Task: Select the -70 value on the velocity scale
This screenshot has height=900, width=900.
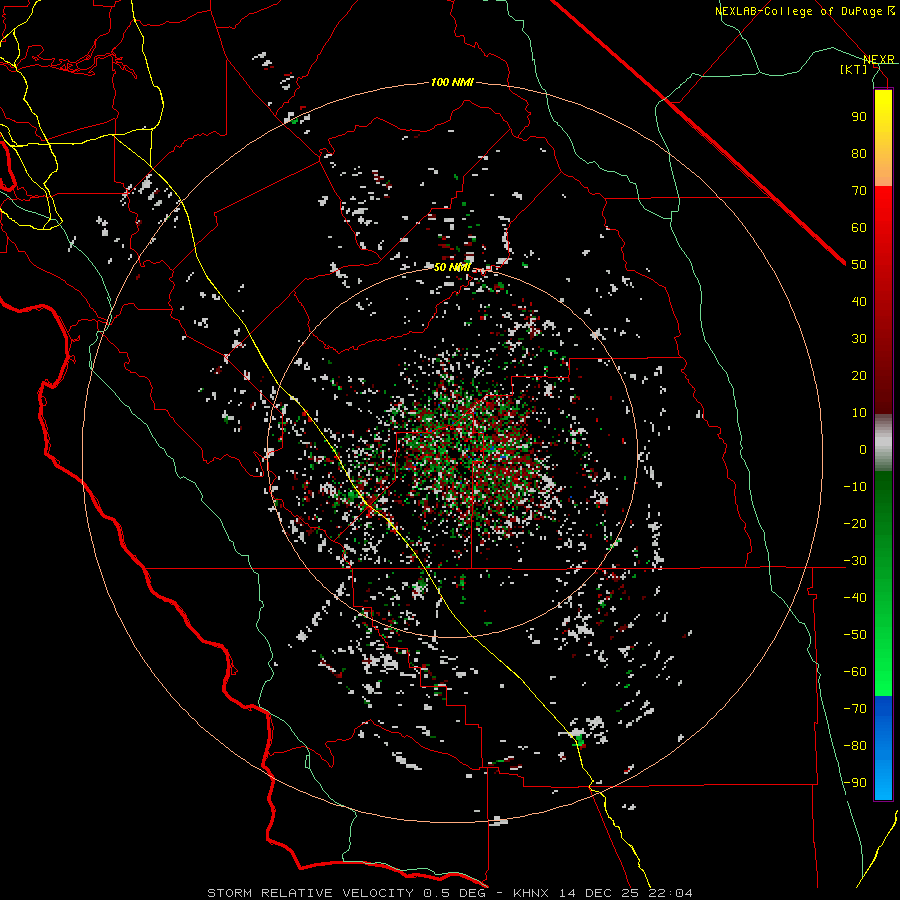Action: coord(855,709)
